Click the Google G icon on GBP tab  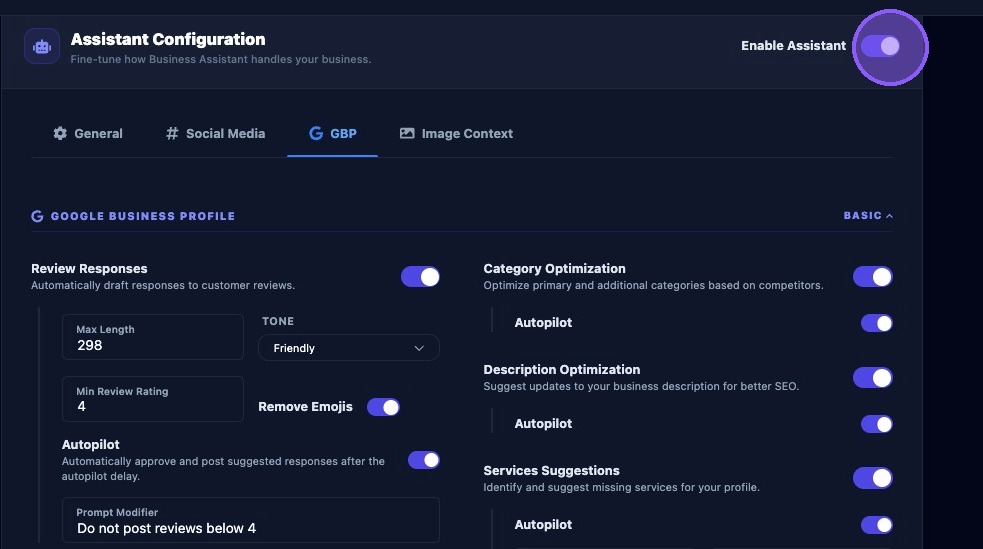[316, 133]
